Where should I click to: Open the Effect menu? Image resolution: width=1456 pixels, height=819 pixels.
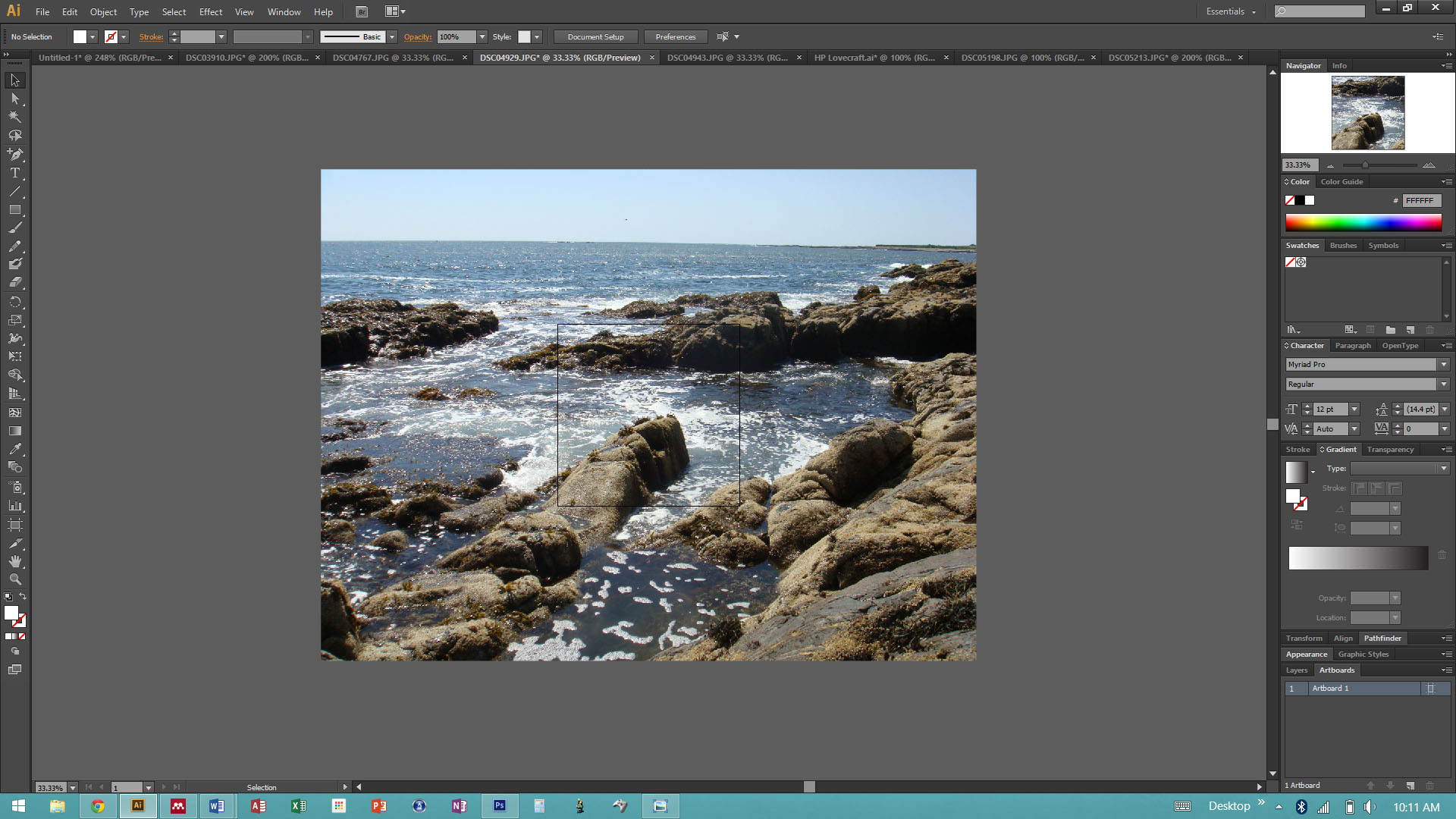coord(211,11)
